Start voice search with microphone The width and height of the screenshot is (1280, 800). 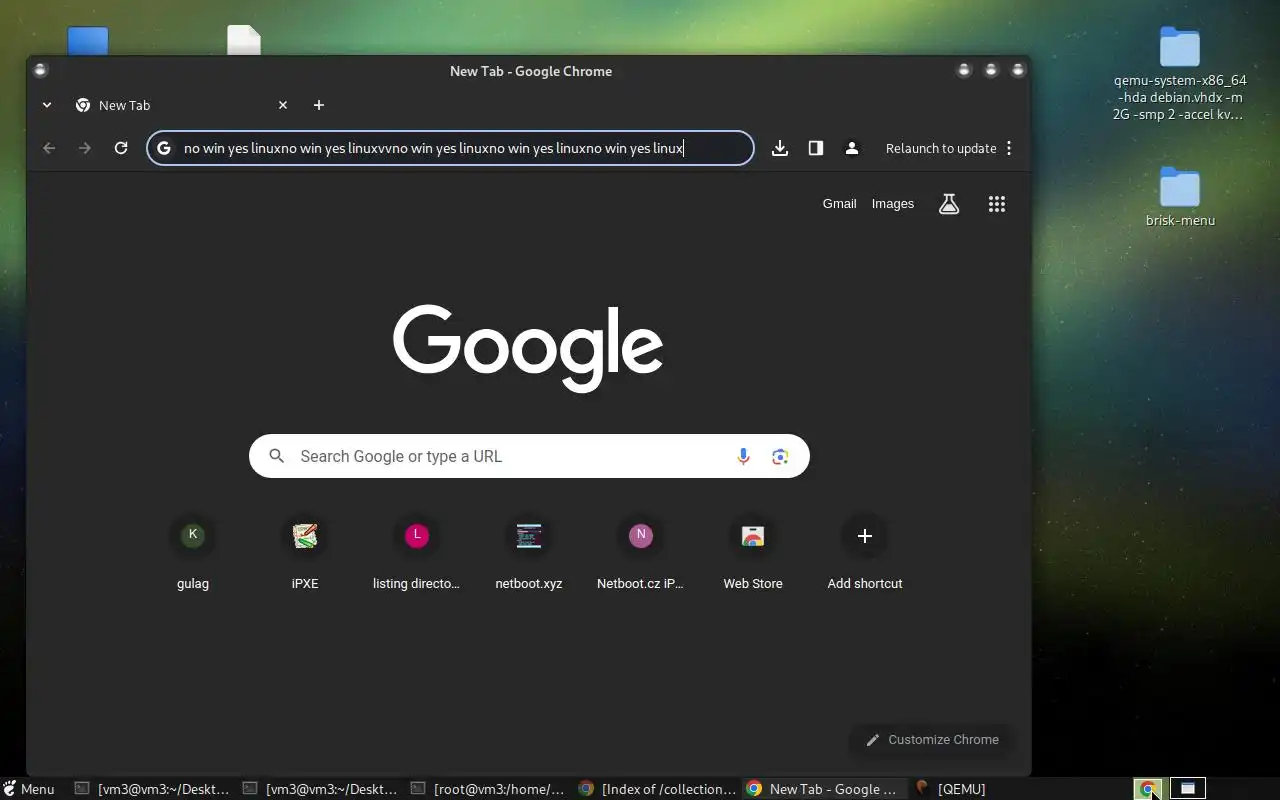click(743, 456)
